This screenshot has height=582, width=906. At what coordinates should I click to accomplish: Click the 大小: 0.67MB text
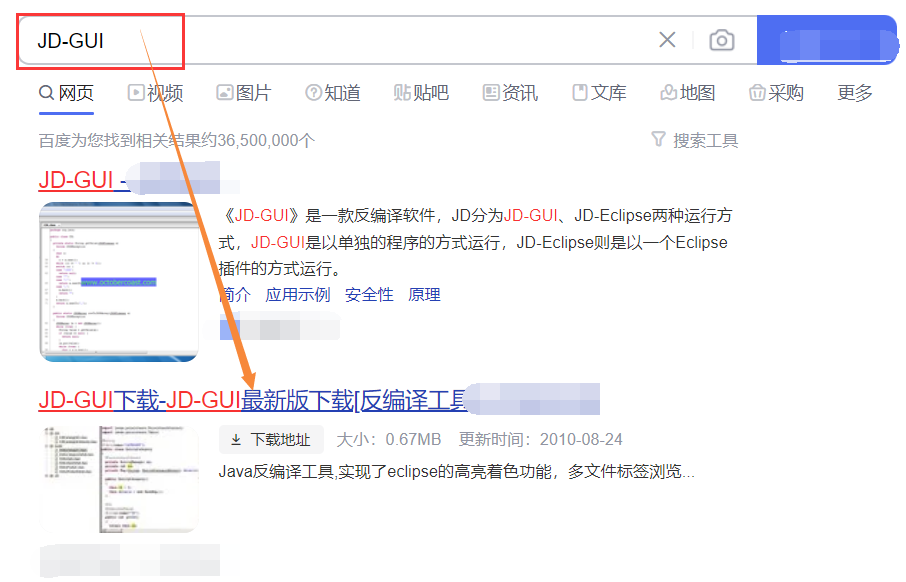click(389, 440)
